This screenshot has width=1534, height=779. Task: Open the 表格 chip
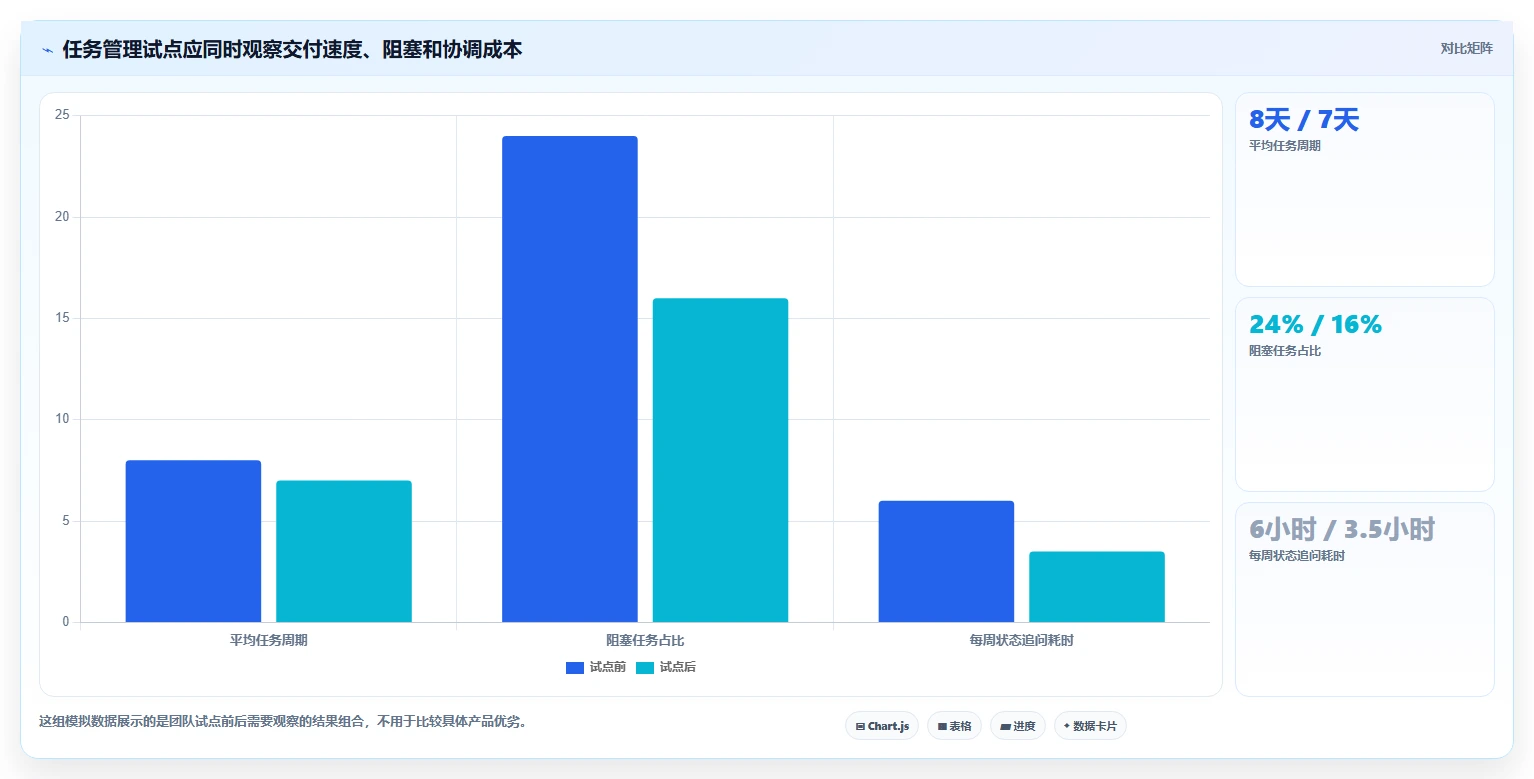955,726
